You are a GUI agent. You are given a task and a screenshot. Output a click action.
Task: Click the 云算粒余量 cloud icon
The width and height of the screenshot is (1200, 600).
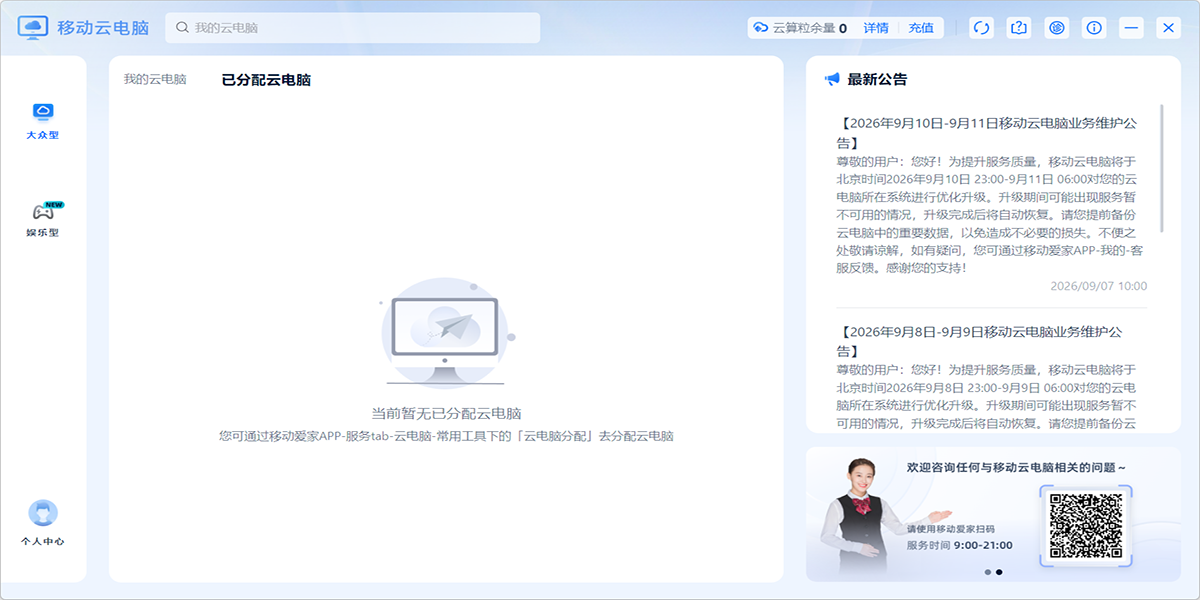[x=760, y=28]
